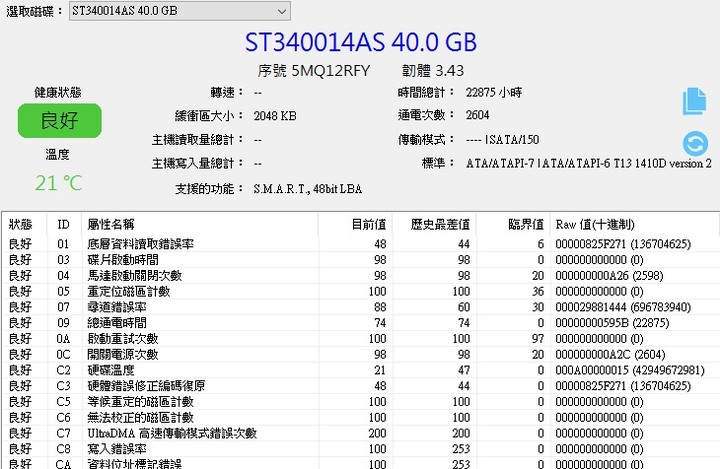The height and width of the screenshot is (469, 720).
Task: Click the raw value 000000000A2C (2604)
Action: 610,355
